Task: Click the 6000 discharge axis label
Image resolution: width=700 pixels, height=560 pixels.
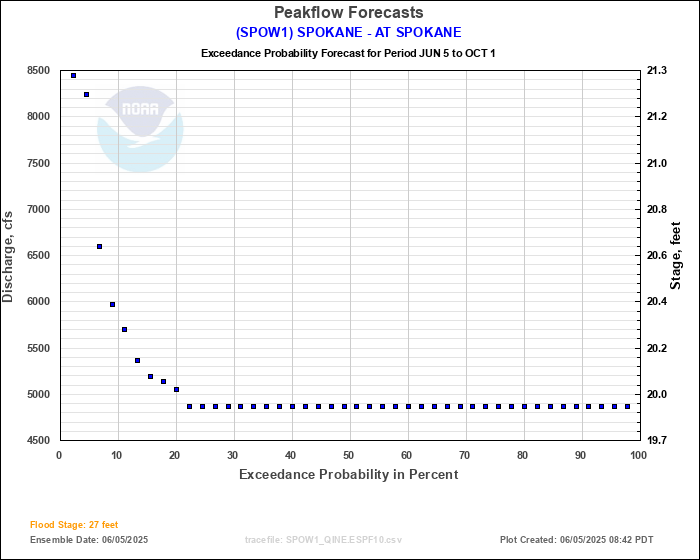Action: point(38,301)
